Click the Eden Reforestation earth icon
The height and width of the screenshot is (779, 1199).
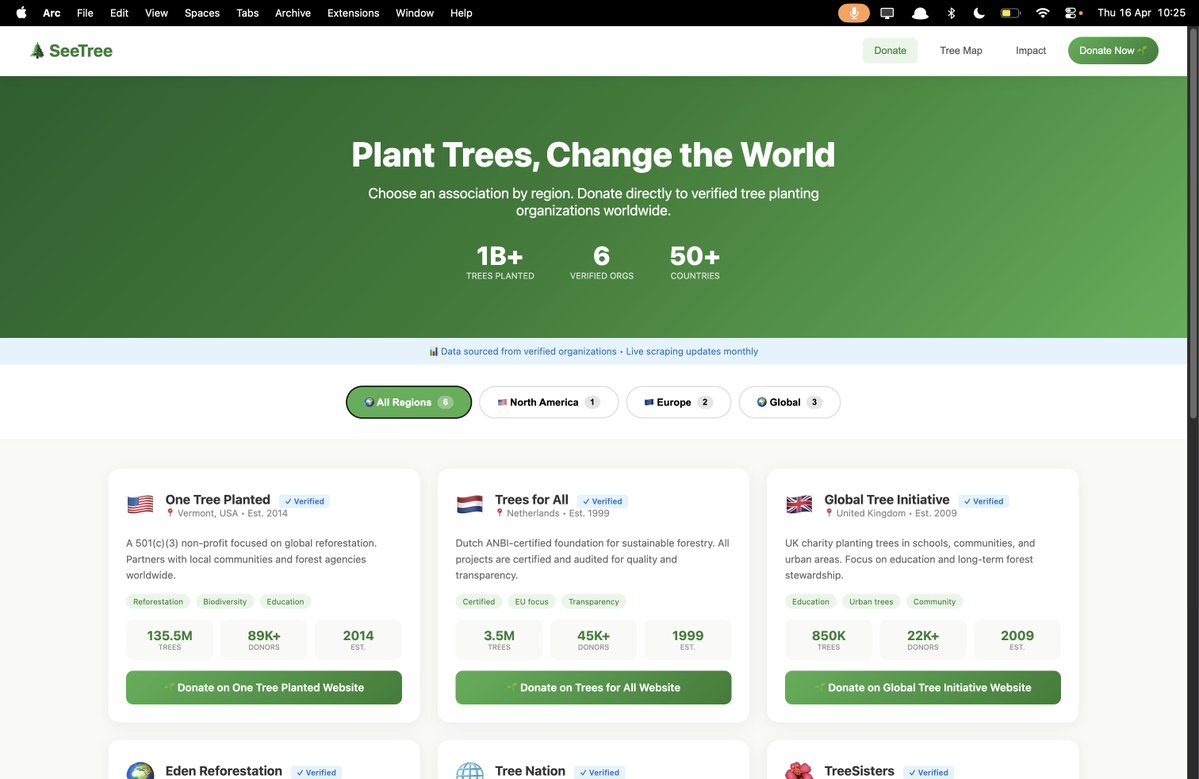[x=140, y=771]
